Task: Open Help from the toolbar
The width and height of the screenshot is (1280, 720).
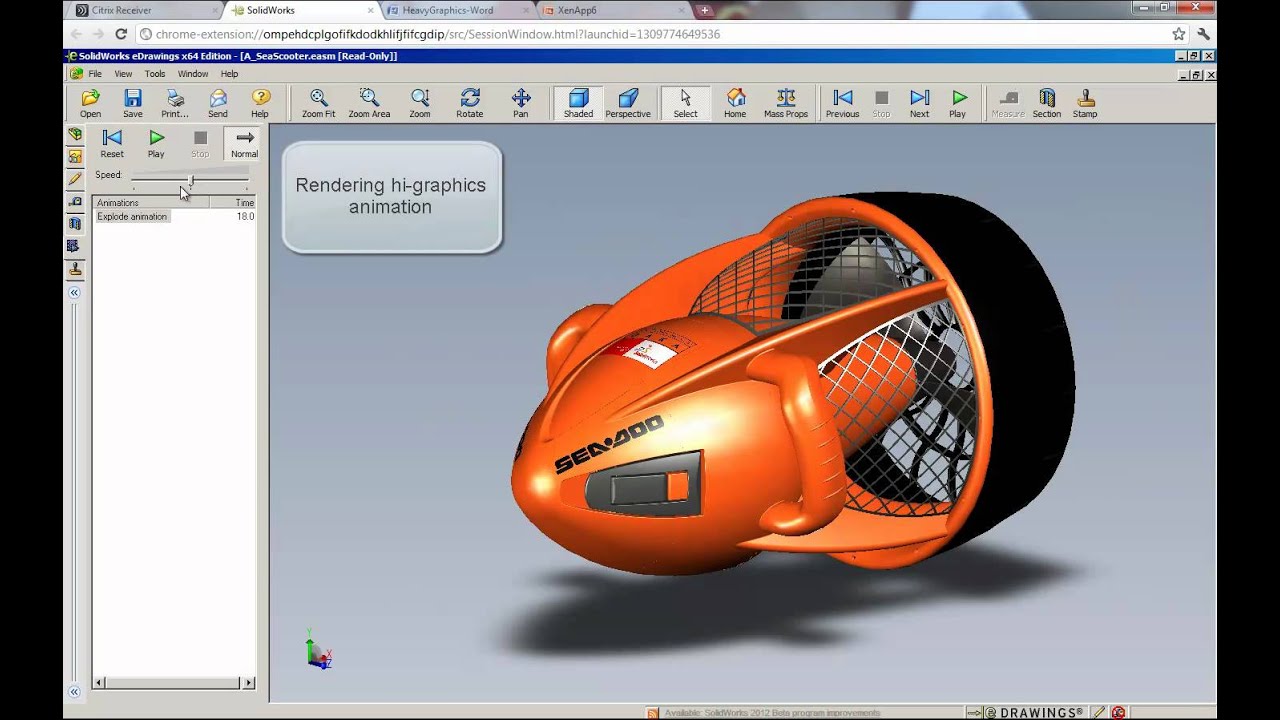Action: pos(260,103)
